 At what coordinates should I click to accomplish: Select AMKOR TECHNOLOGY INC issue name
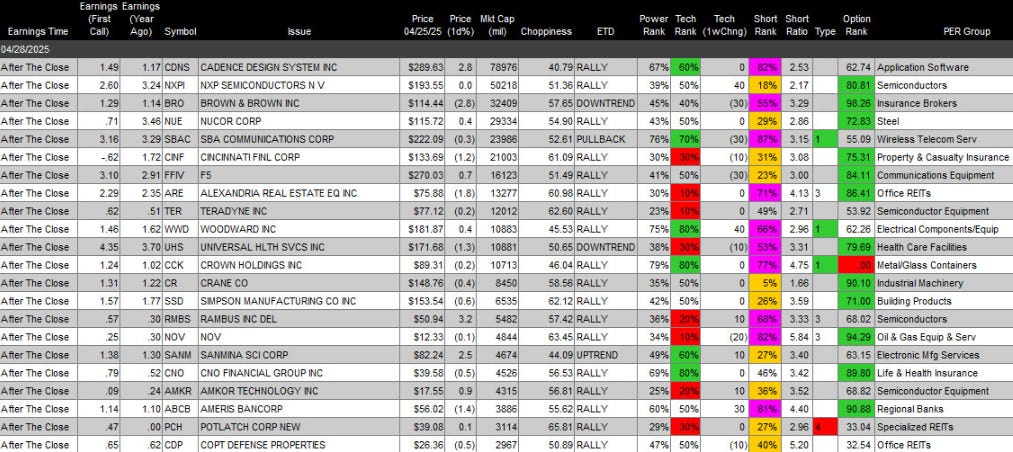click(x=259, y=391)
